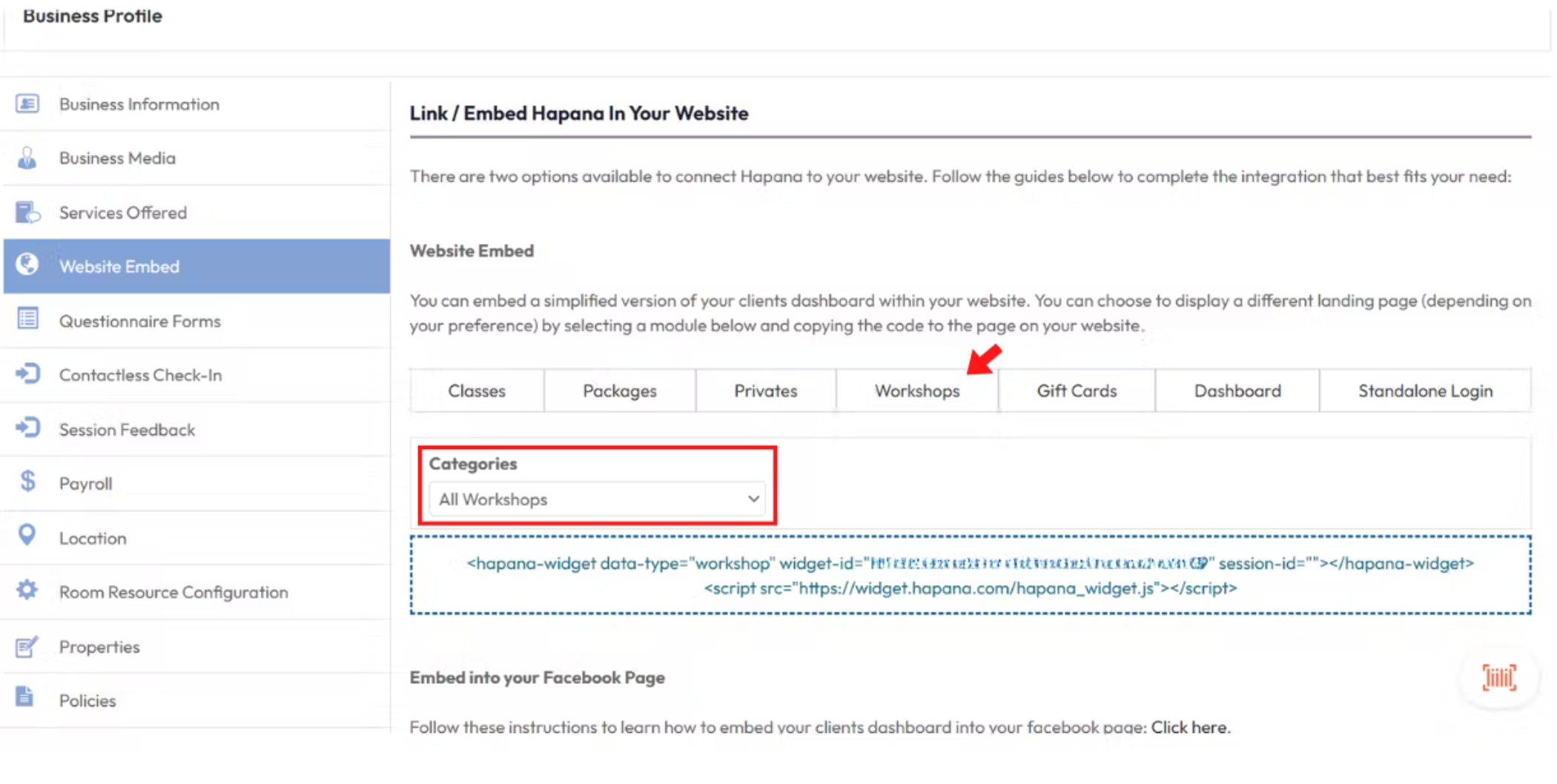1557x784 pixels.
Task: Click the Payroll dollar sign icon
Action: point(27,482)
